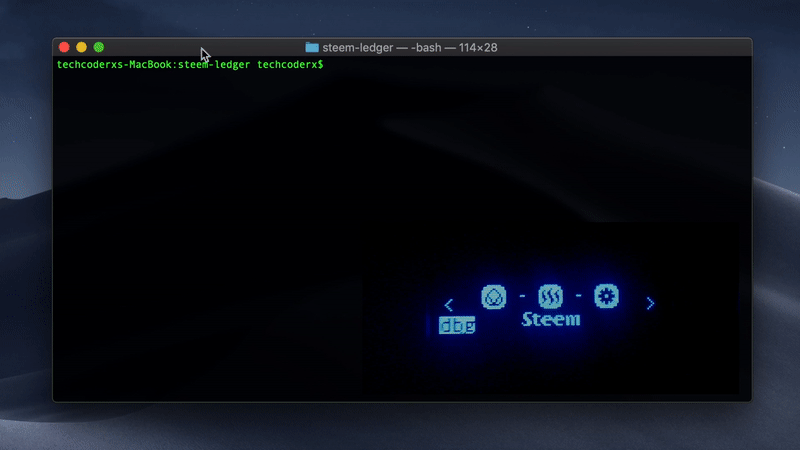Click the terminal prompt line techcoderx$
This screenshot has height=450, width=800.
[x=190, y=65]
